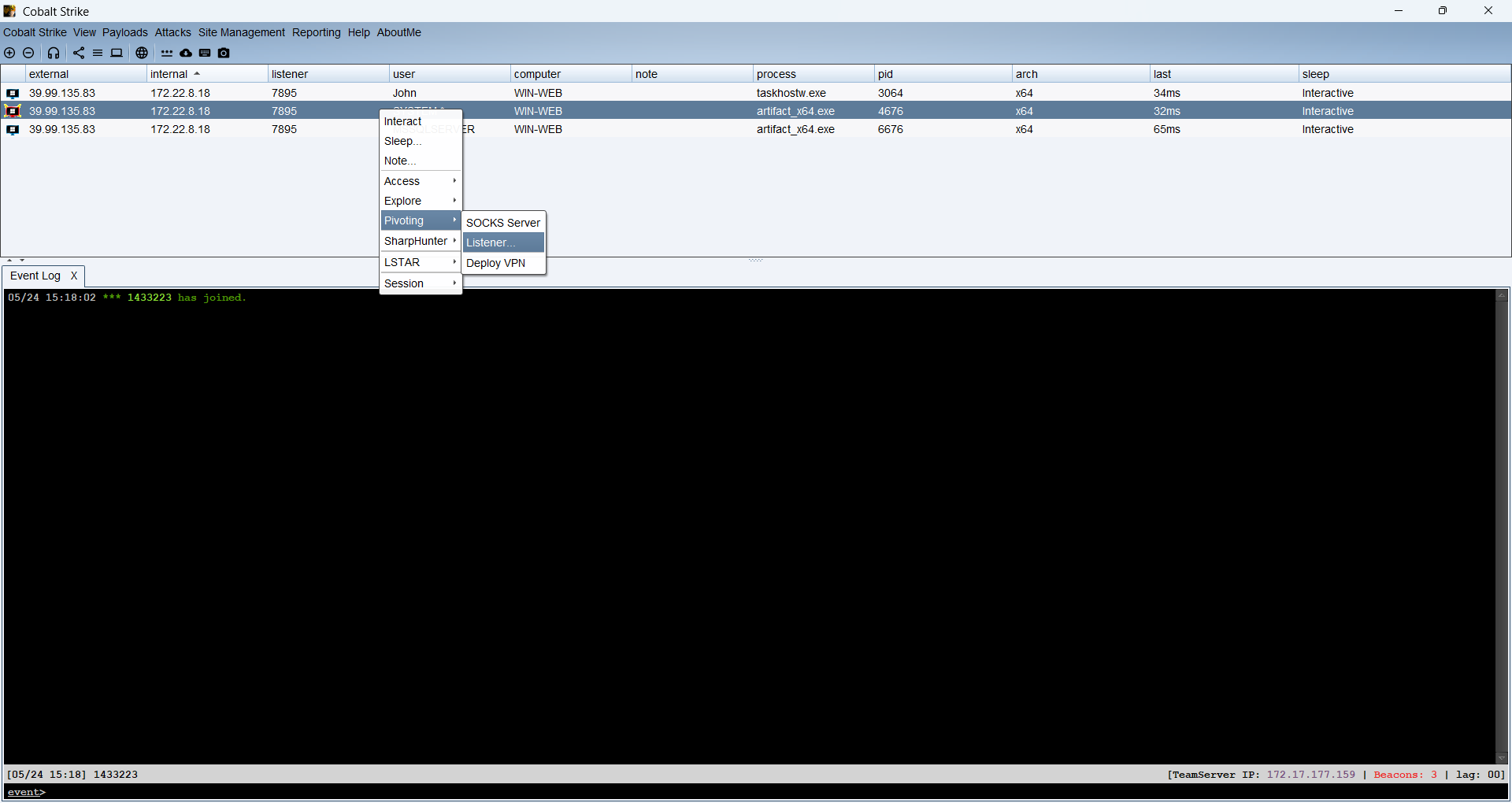Image resolution: width=1512 pixels, height=803 pixels.
Task: Switch to session table lines icon
Action: pos(98,53)
